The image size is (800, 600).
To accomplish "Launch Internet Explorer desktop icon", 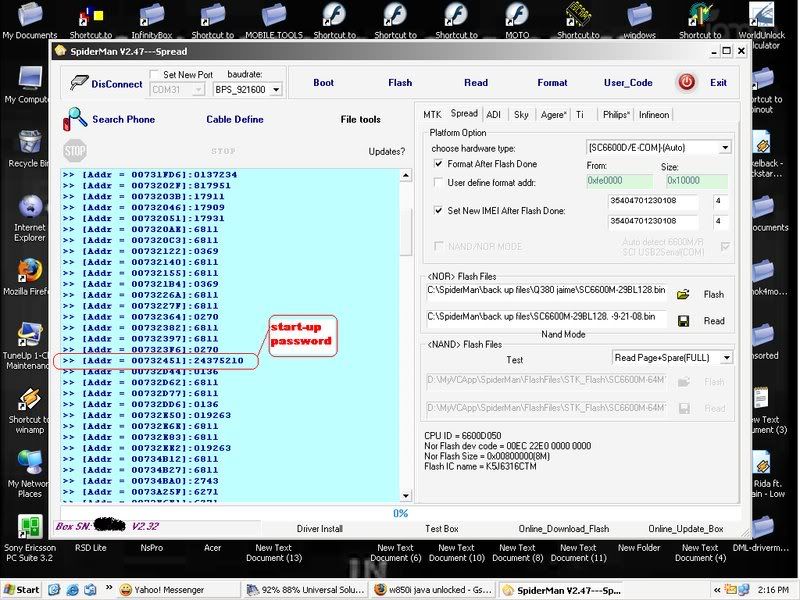I will coord(30,218).
